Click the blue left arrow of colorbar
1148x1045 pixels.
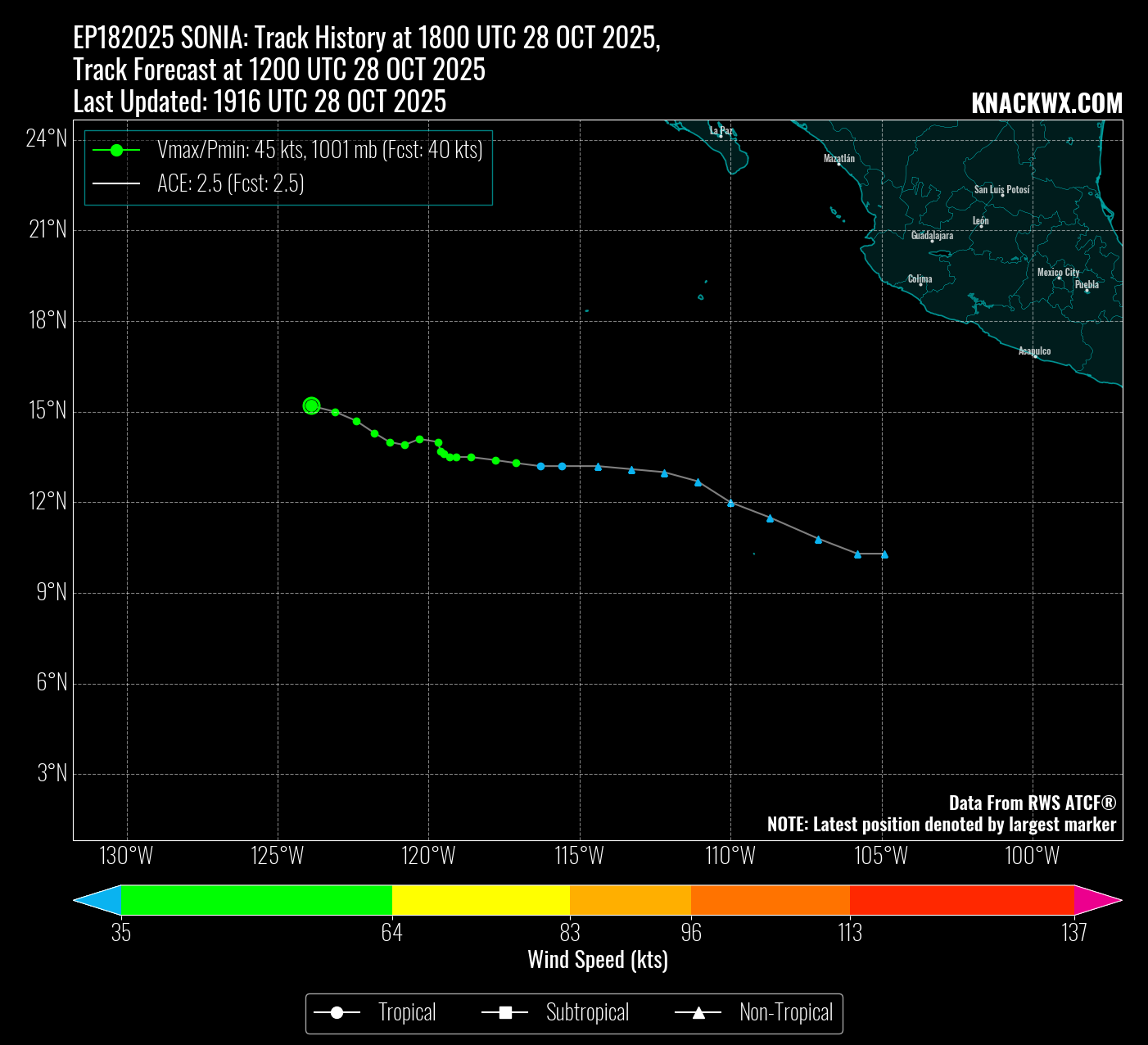[97, 900]
